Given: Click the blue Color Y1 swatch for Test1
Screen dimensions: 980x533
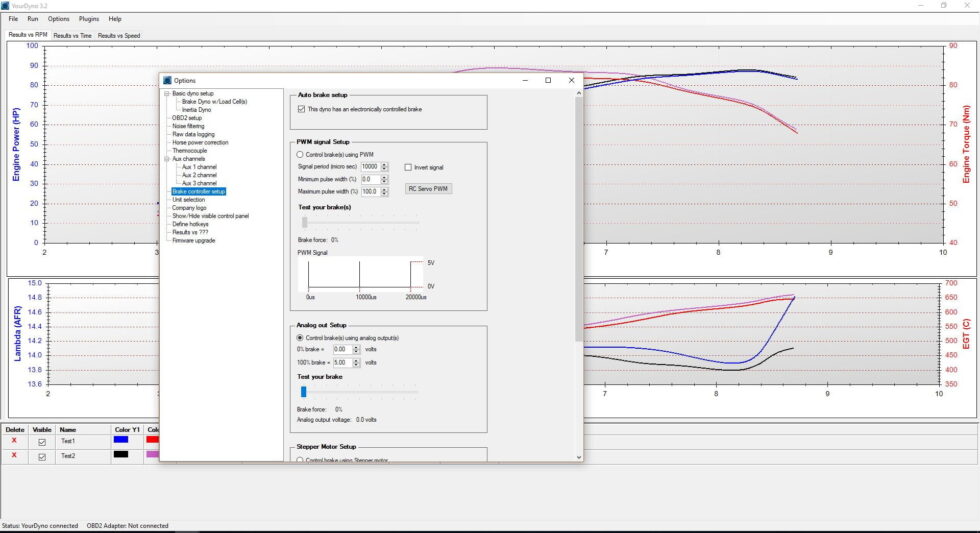Looking at the screenshot, I should [x=121, y=440].
